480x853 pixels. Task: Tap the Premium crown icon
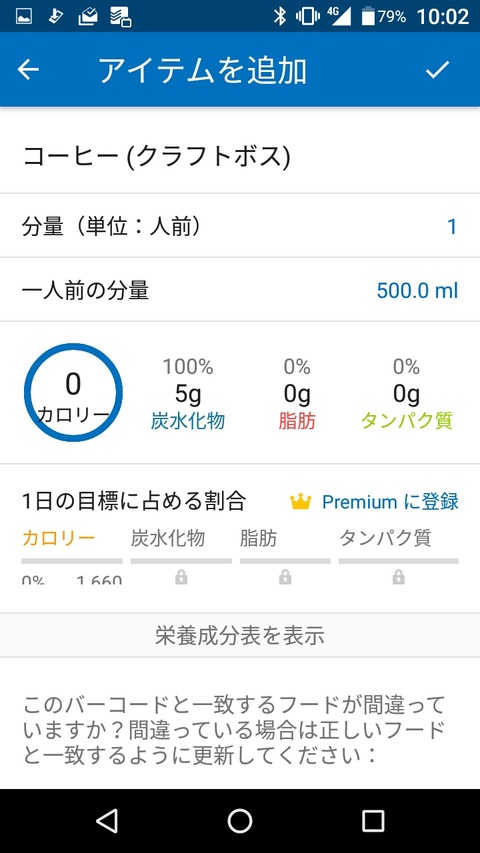click(300, 502)
